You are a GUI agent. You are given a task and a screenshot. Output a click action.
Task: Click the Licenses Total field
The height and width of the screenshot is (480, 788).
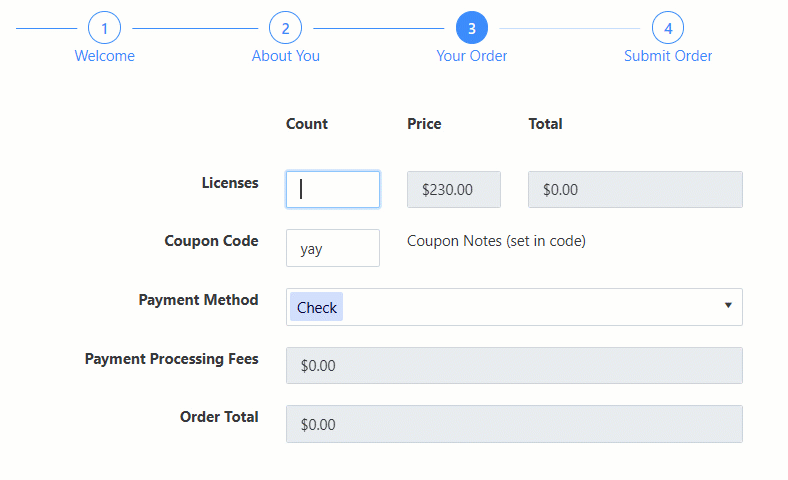point(634,189)
